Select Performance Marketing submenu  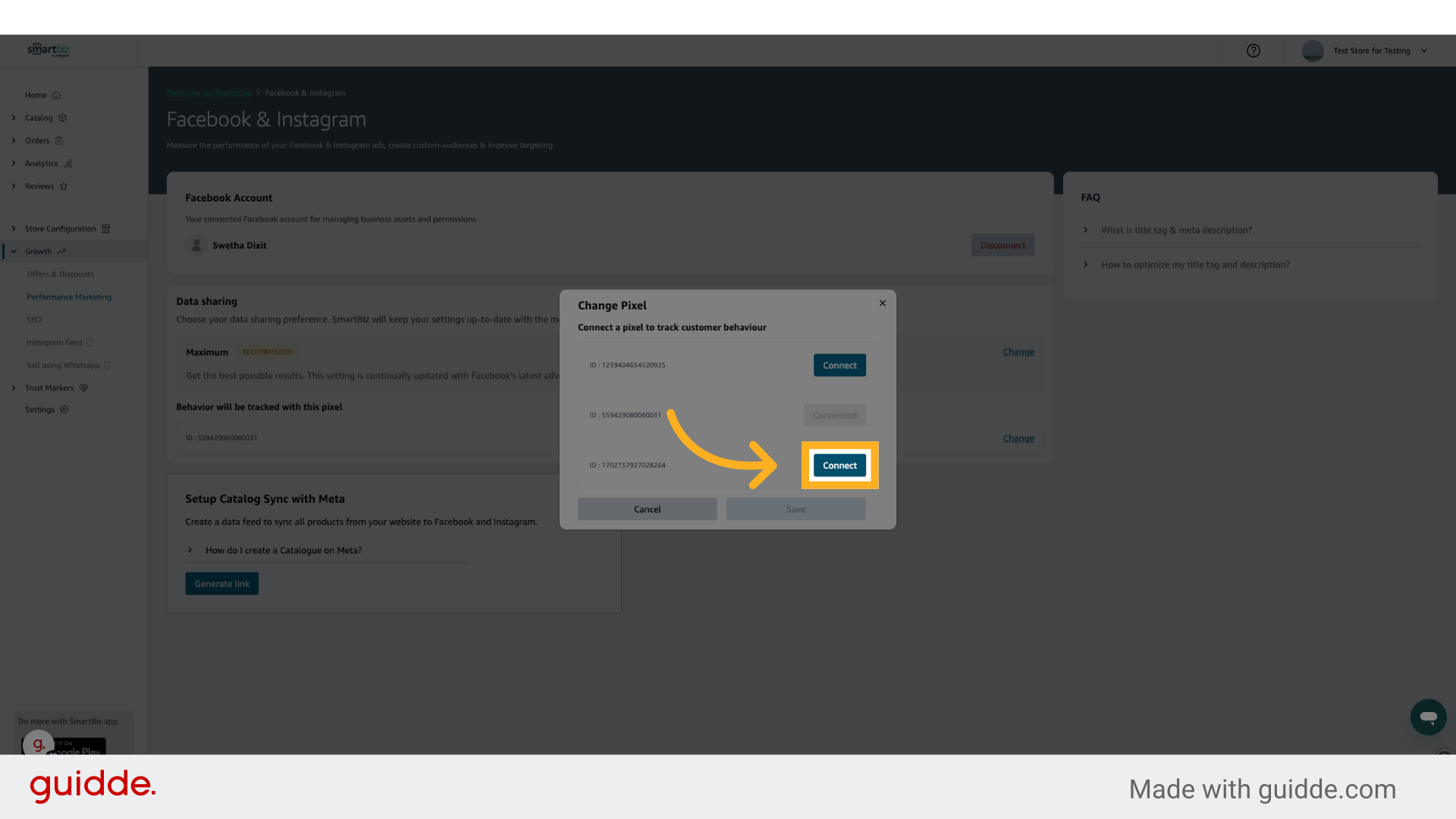pos(69,297)
